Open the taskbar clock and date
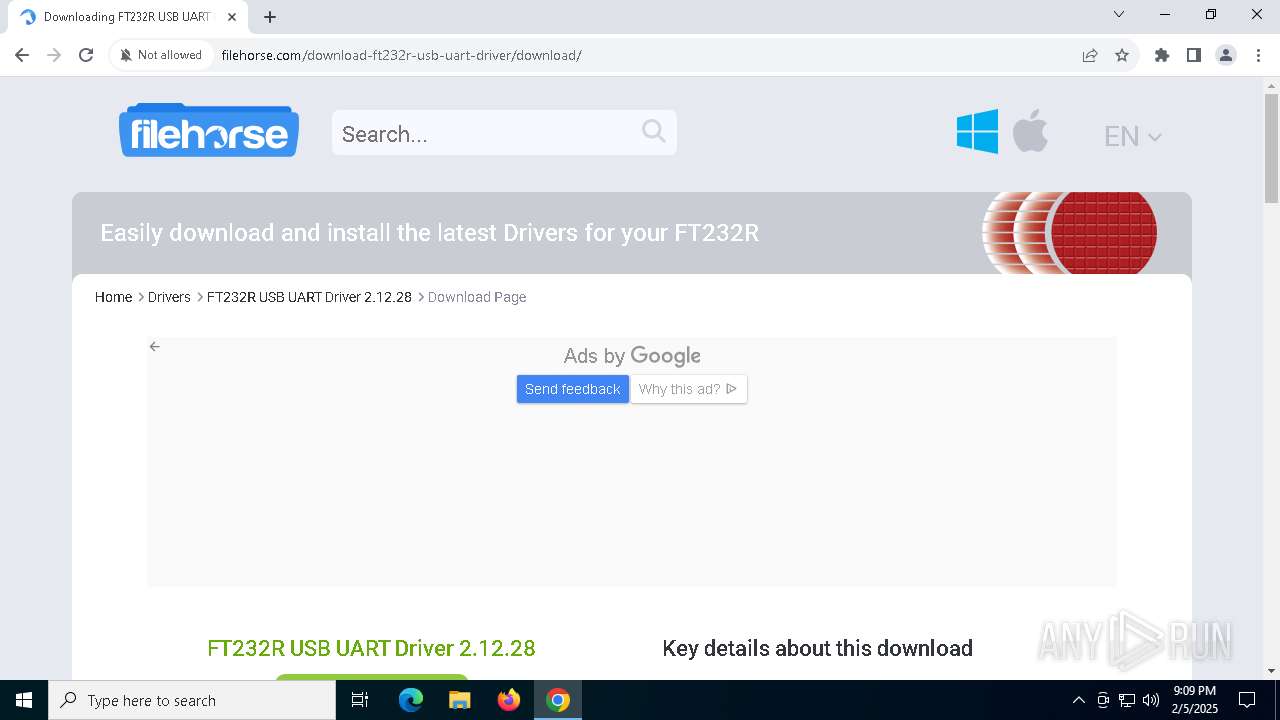This screenshot has width=1280, height=720. tap(1196, 700)
